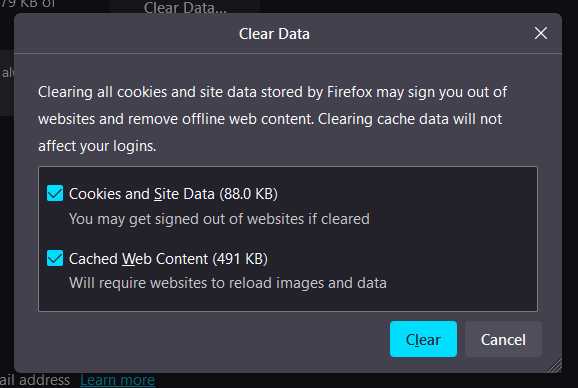Click the warning paragraph about clearing cookies
The height and width of the screenshot is (388, 578).
[273, 119]
